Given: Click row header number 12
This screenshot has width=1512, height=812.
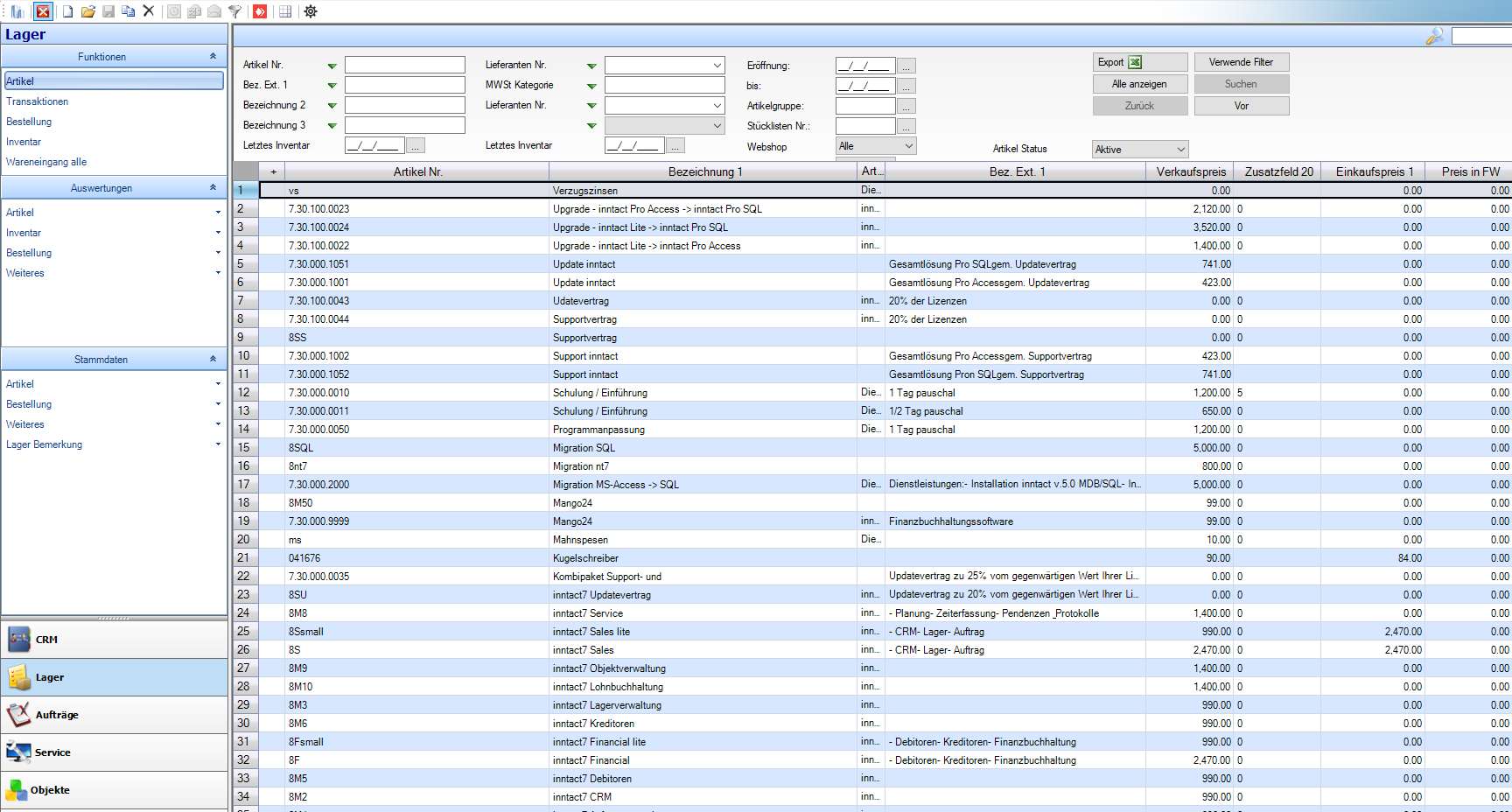Looking at the screenshot, I should [x=245, y=393].
